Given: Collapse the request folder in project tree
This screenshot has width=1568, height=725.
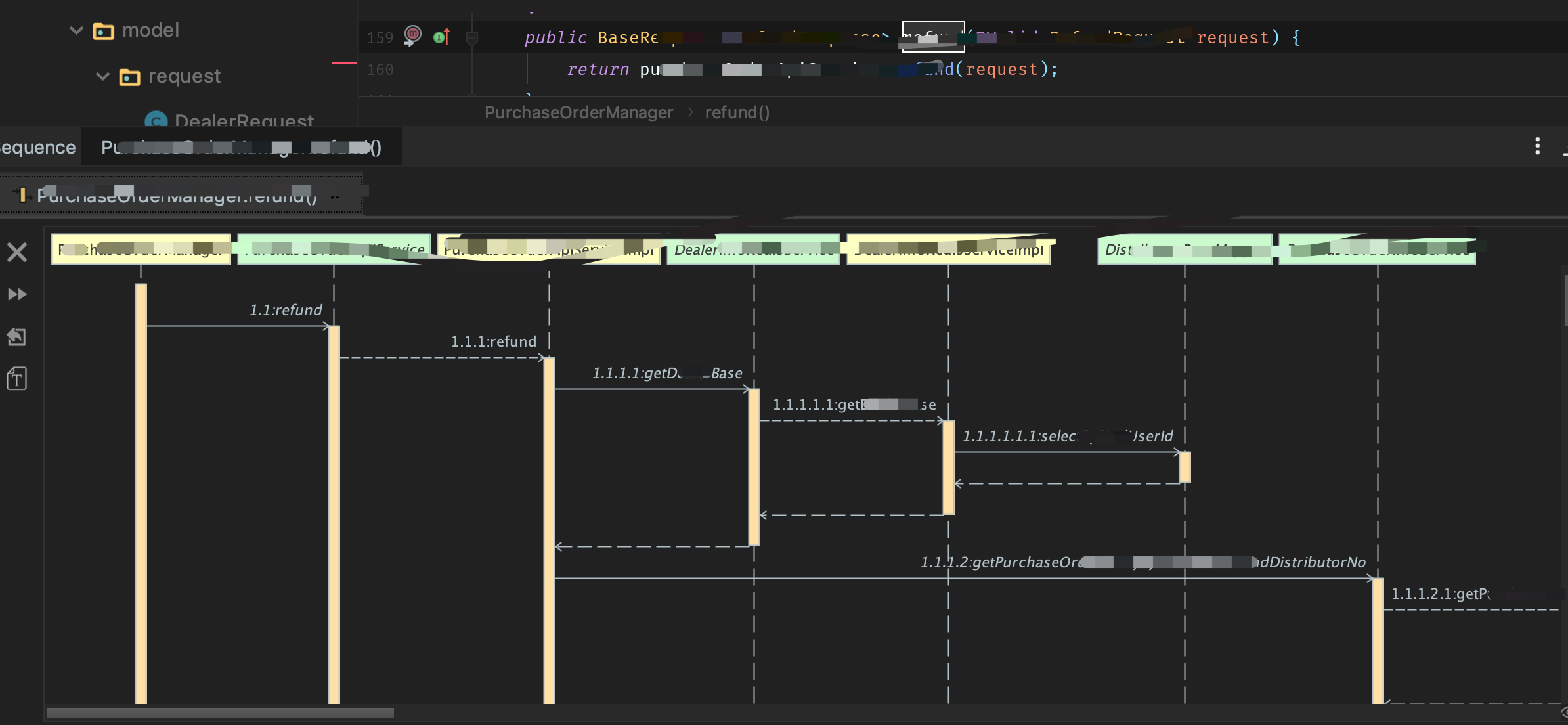Looking at the screenshot, I should pyautogui.click(x=102, y=76).
